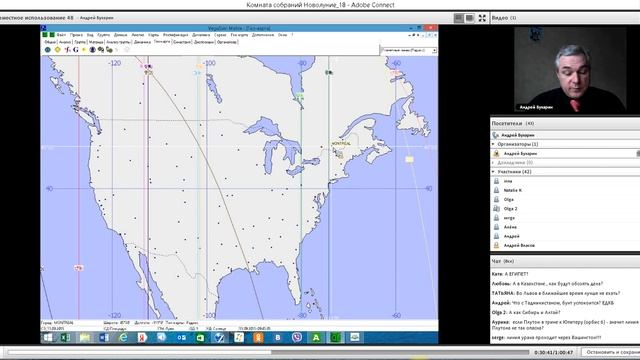Viewport: 640px width, 360px height.
Task: Switch to the Общая tab
Action: pyautogui.click(x=50, y=42)
